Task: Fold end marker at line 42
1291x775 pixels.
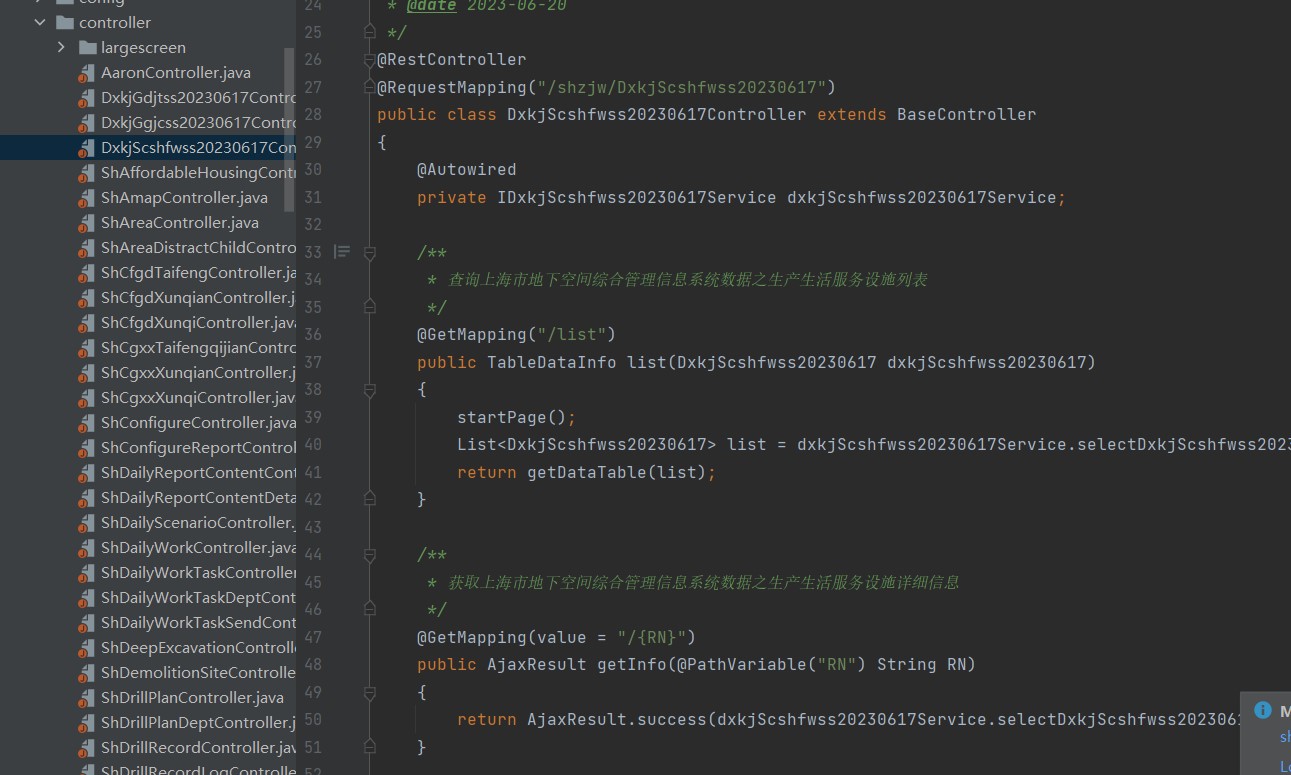Action: (x=369, y=499)
